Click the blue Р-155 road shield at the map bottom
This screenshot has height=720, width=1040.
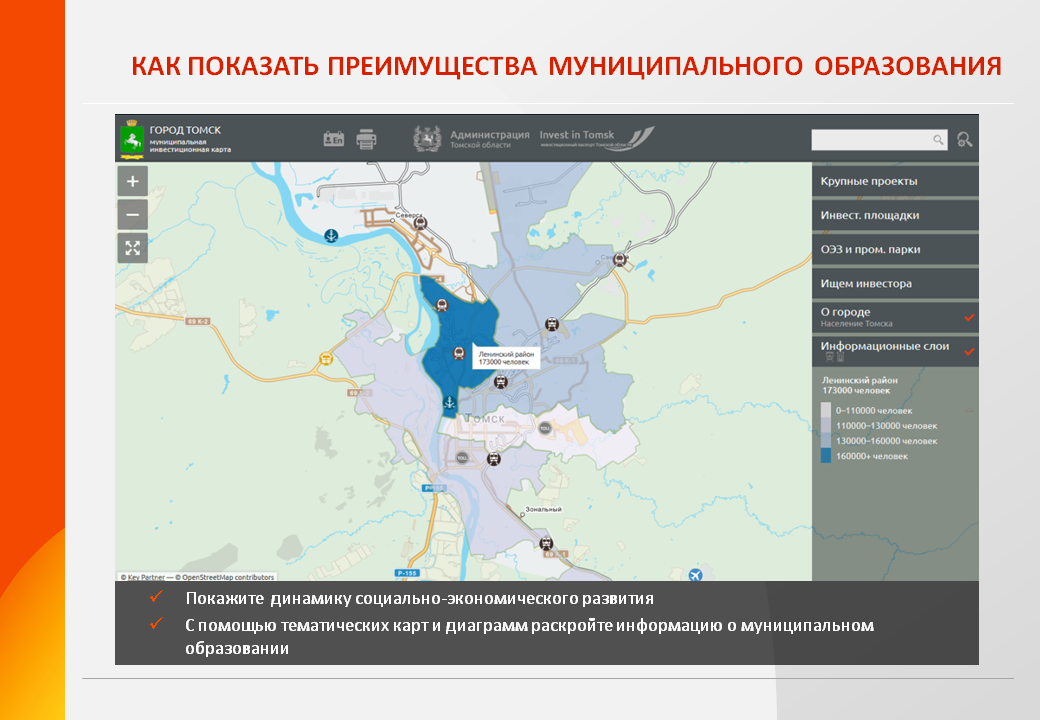tap(407, 573)
